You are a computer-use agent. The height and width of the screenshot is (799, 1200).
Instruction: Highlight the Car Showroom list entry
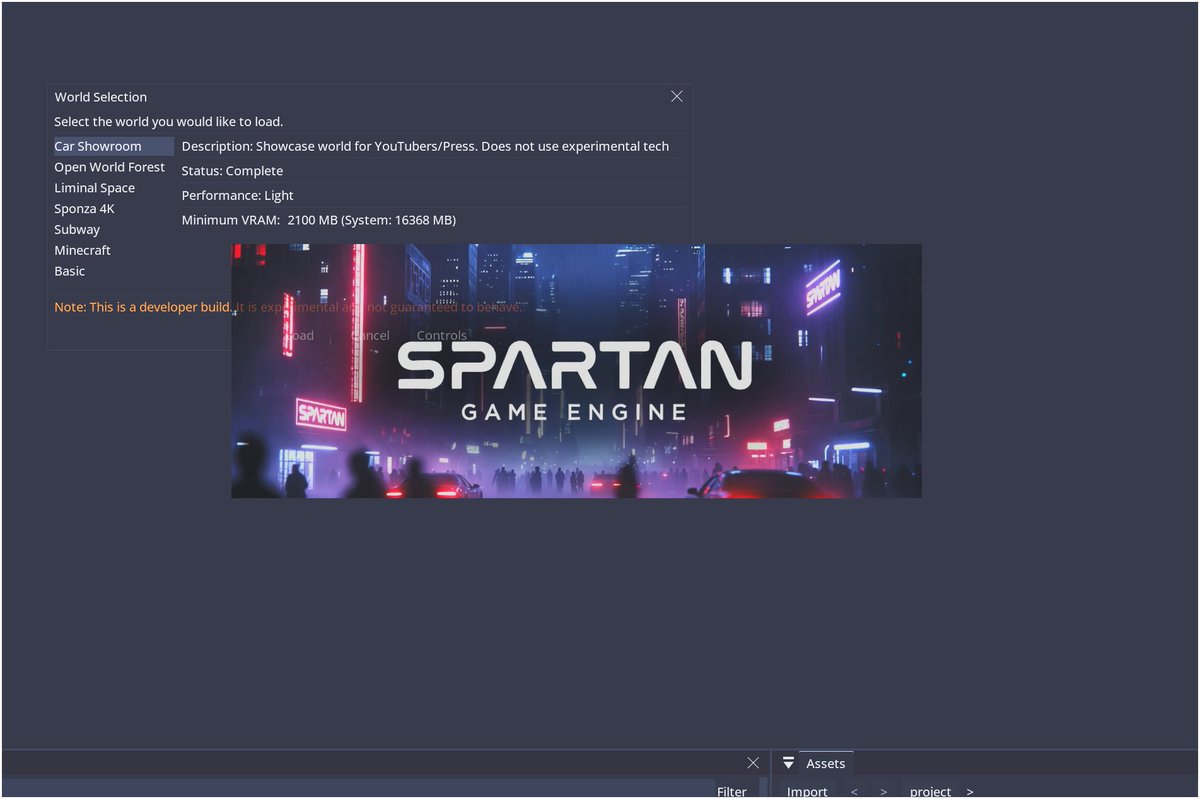(98, 145)
